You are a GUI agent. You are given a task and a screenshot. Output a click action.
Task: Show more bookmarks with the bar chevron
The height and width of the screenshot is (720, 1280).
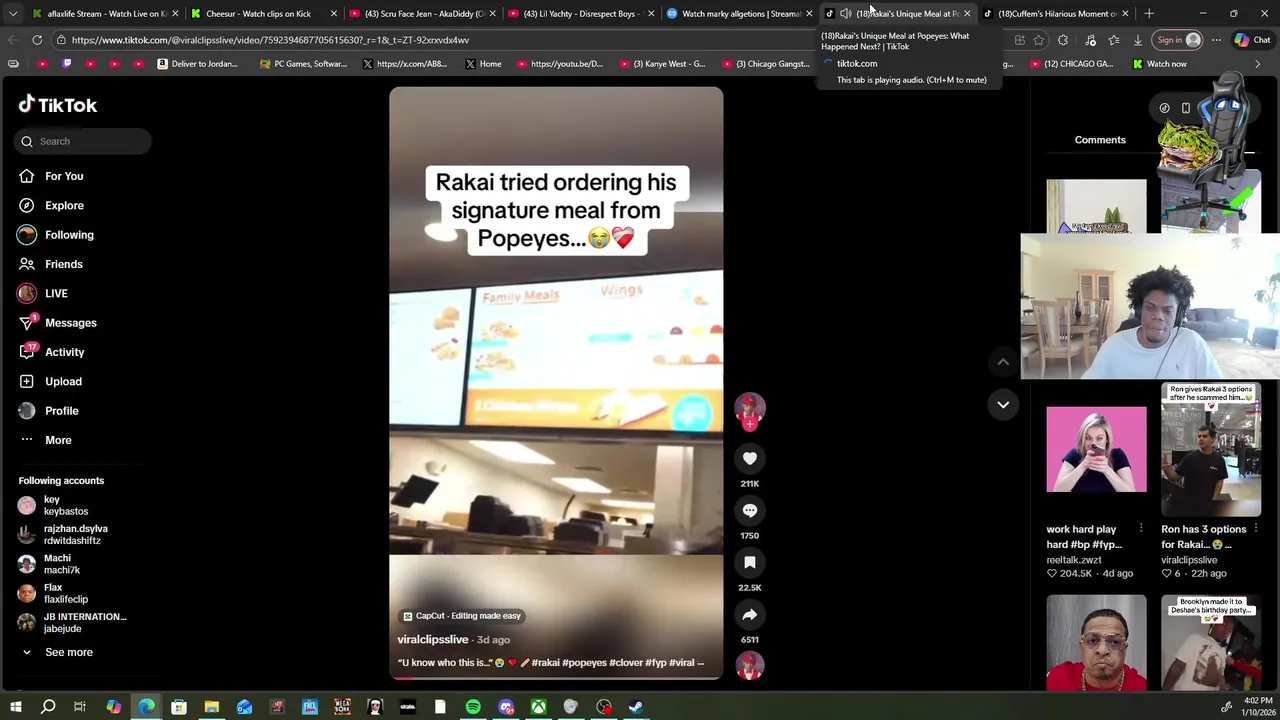(1257, 64)
